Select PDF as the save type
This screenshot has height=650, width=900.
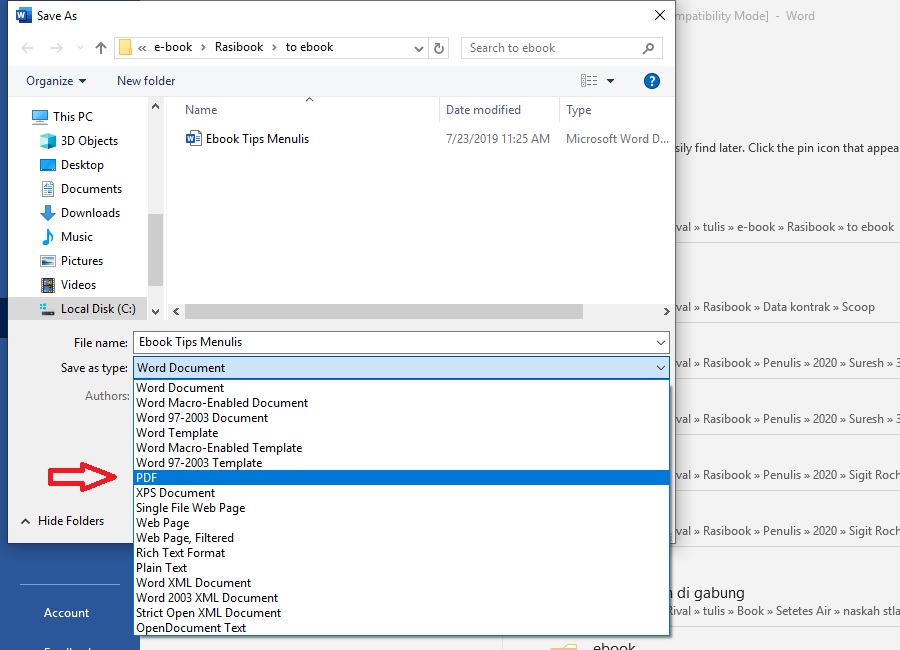pos(402,478)
